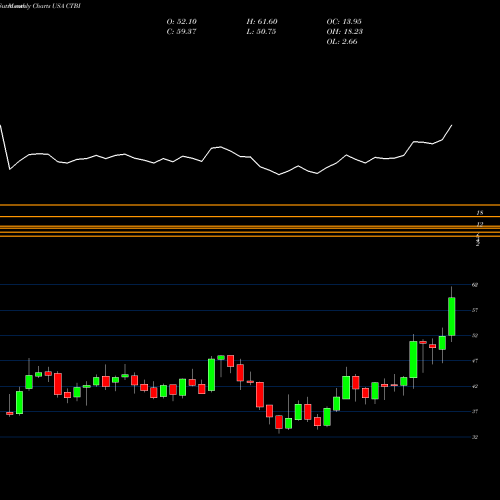This screenshot has width=500, height=500.
Task: Click the 57 price axis label
Action: pyautogui.click(x=475, y=310)
